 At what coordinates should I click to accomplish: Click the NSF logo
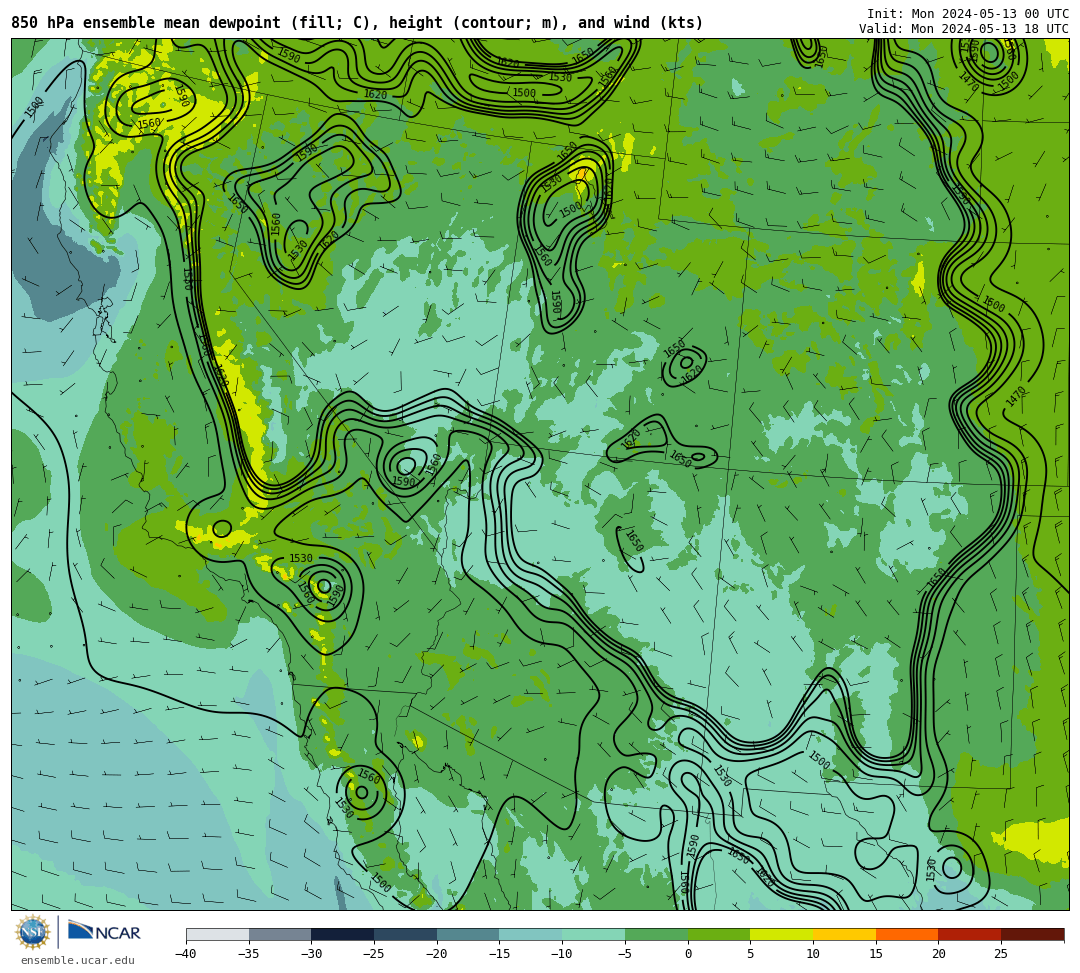(33, 932)
